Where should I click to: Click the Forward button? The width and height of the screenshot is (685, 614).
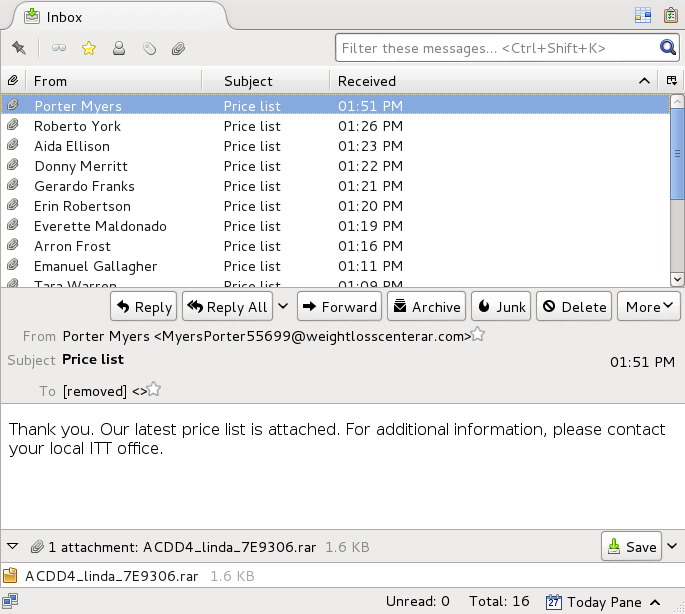click(338, 307)
